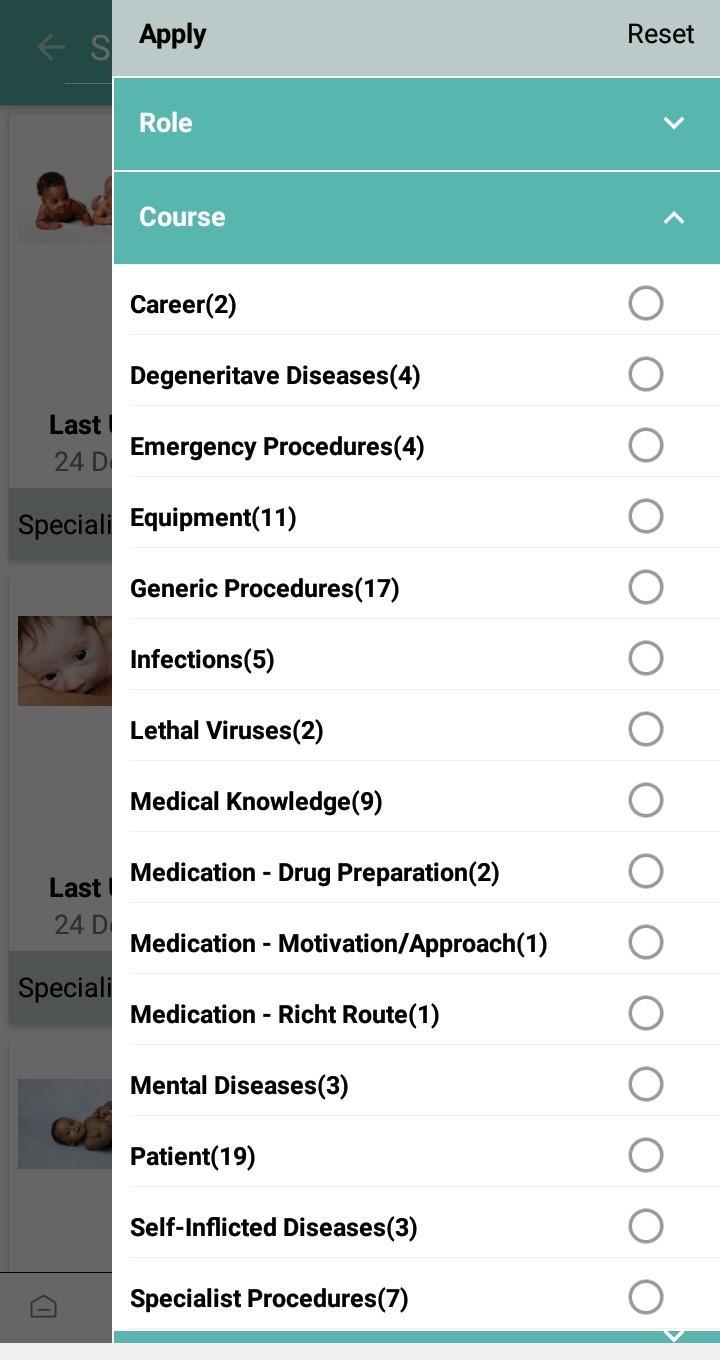Screen dimensions: 720x1360
Task: Select Lethal Viruses(2) course
Action: click(646, 729)
